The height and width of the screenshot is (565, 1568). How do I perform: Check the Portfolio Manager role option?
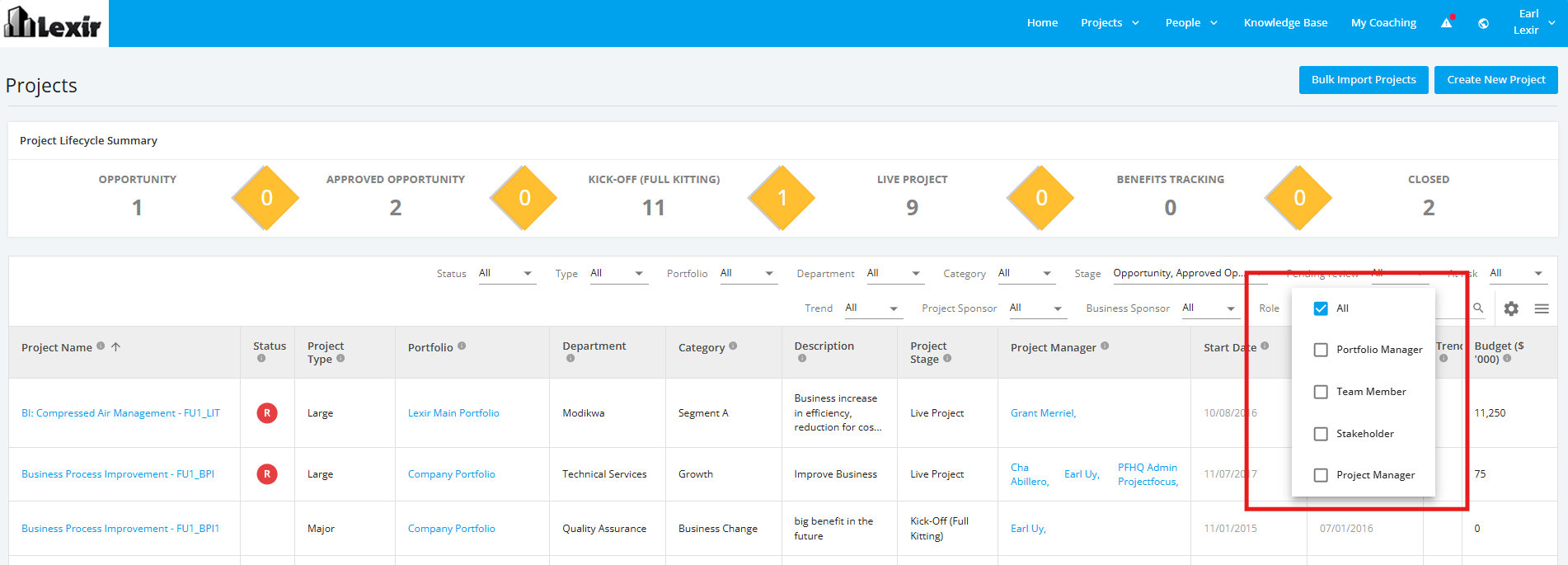(x=1321, y=350)
